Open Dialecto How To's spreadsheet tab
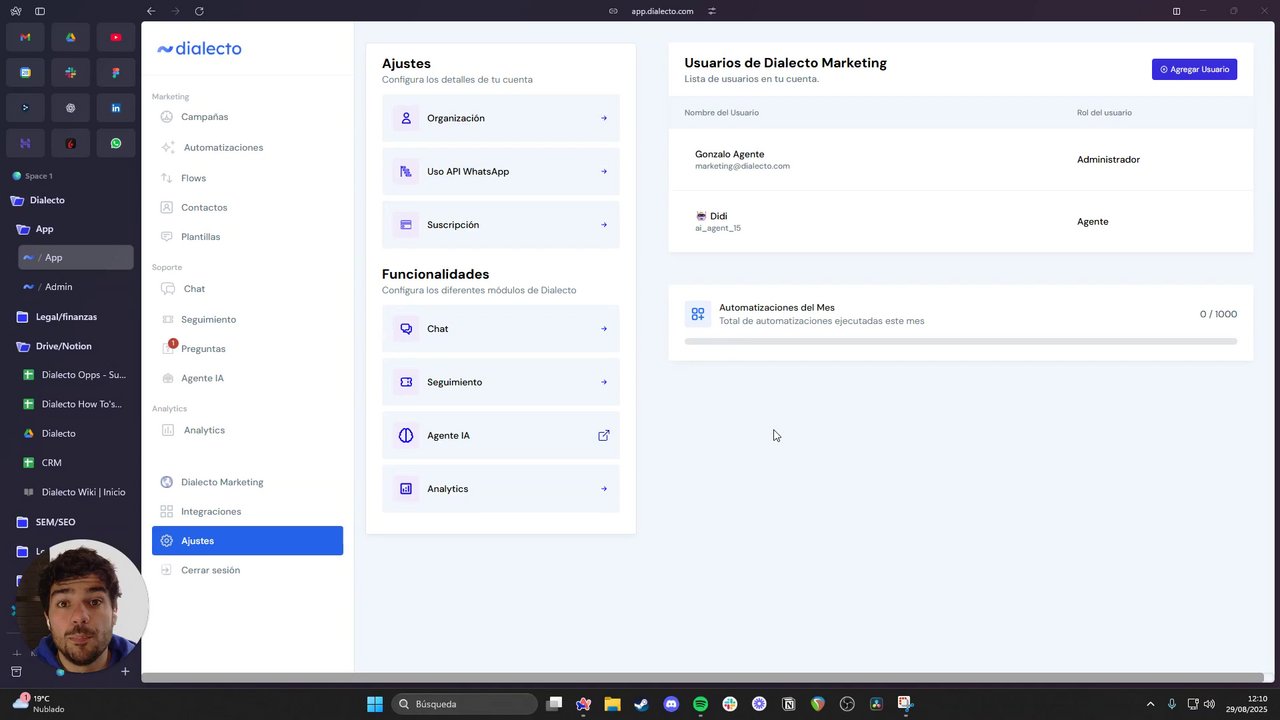The width and height of the screenshot is (1280, 720). (75, 404)
